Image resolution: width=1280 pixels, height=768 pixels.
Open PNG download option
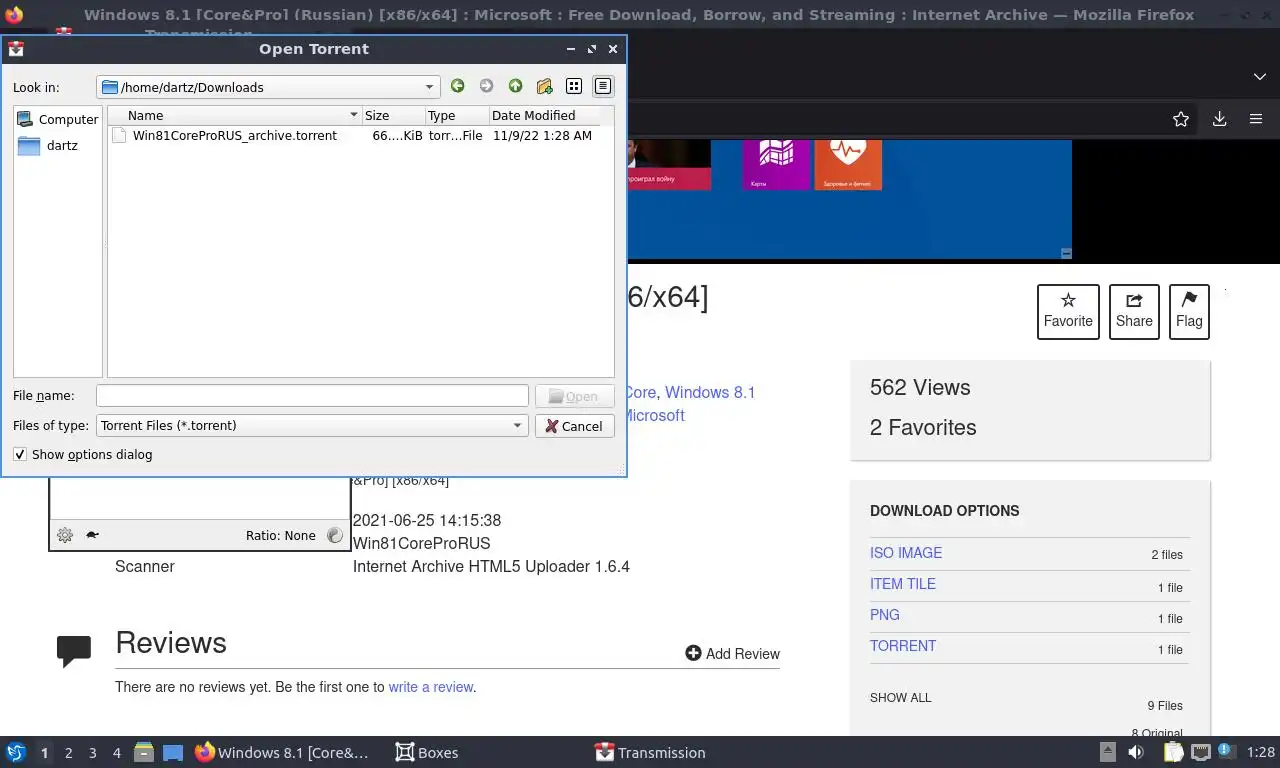pos(885,615)
